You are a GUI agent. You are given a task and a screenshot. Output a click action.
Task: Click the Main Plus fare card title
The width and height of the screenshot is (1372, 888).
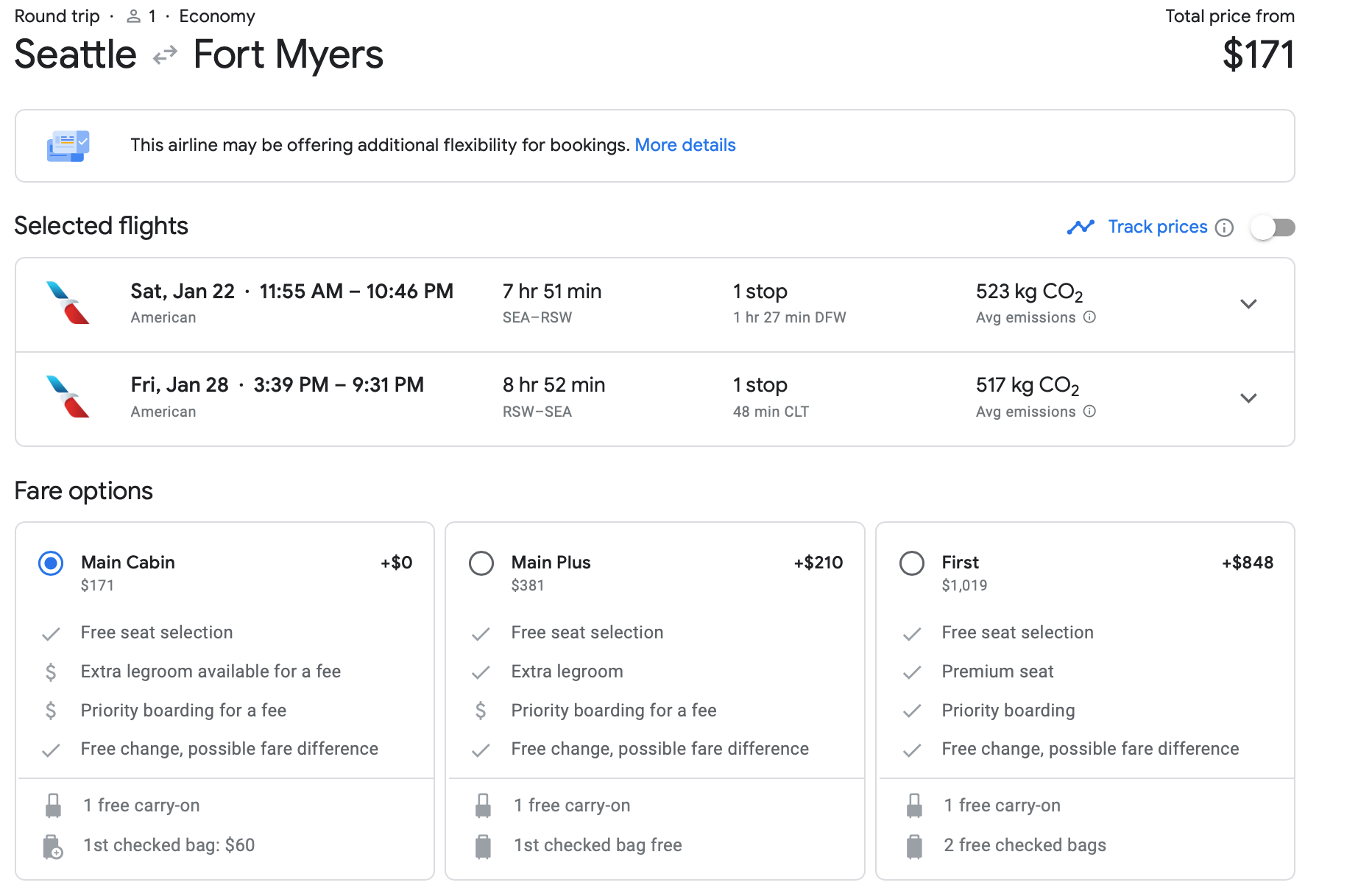click(x=551, y=563)
